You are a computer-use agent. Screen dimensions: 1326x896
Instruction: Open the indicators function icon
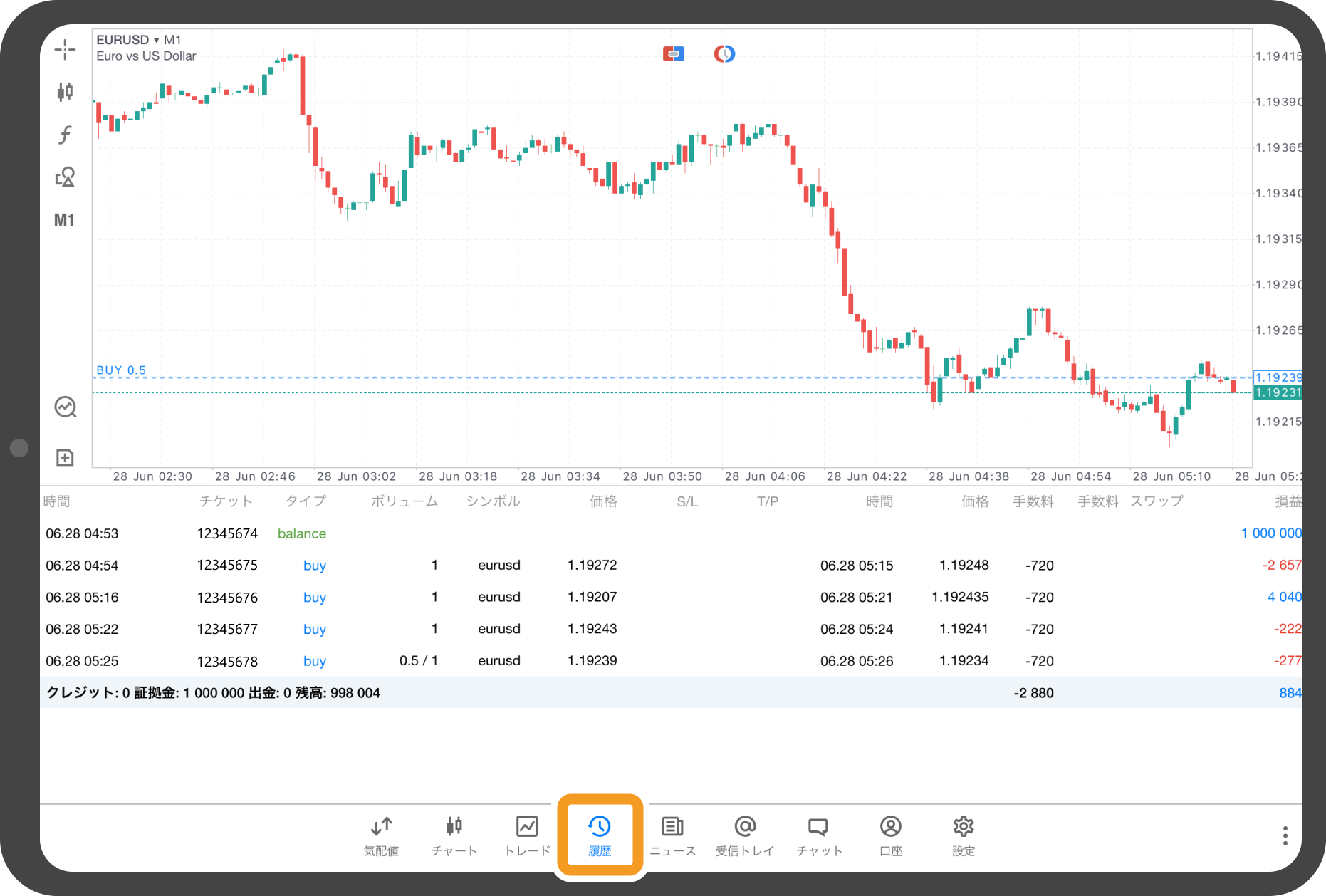click(x=65, y=135)
